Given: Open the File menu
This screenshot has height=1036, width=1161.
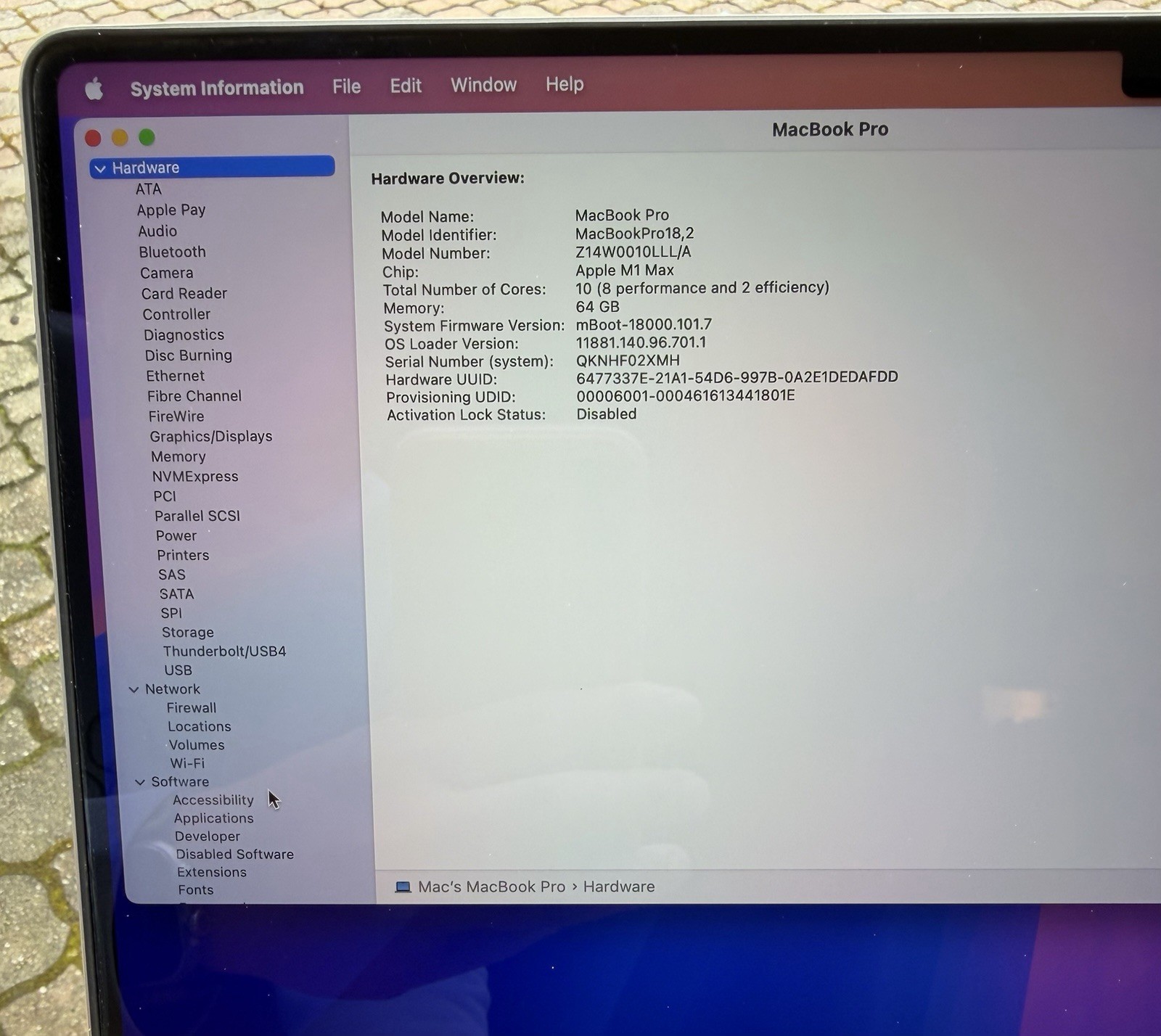Looking at the screenshot, I should 346,86.
